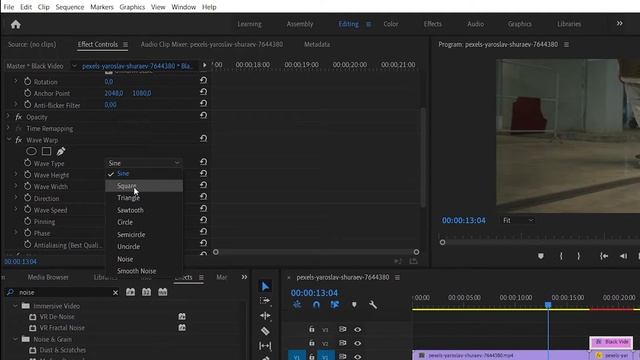Select the Razor tool
The image size is (640, 360).
265,331
